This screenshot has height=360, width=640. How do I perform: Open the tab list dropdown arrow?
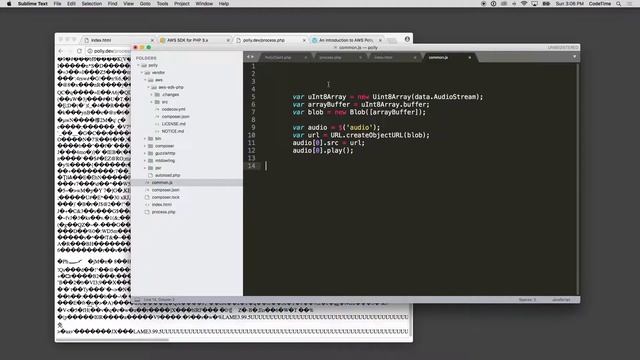coord(574,57)
